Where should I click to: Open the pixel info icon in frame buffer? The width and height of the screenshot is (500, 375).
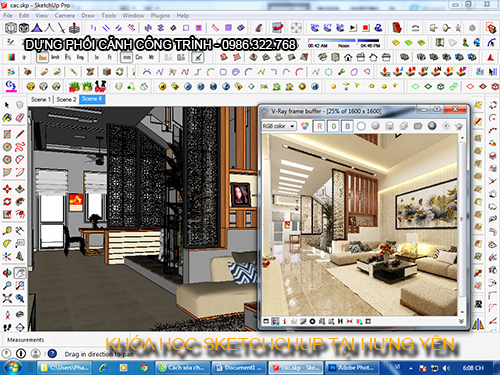point(284,321)
